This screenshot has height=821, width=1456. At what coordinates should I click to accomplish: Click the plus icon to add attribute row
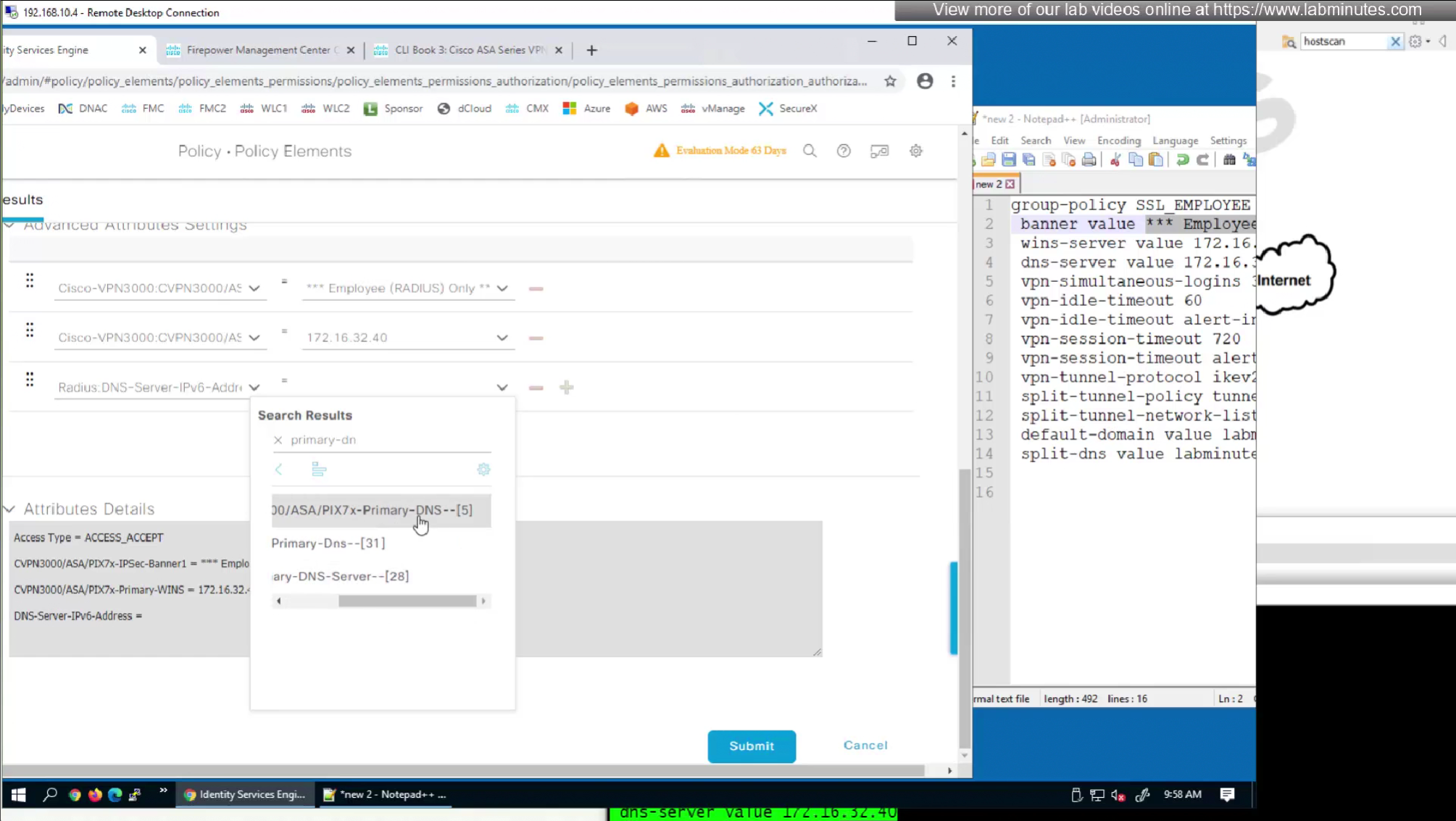(567, 388)
